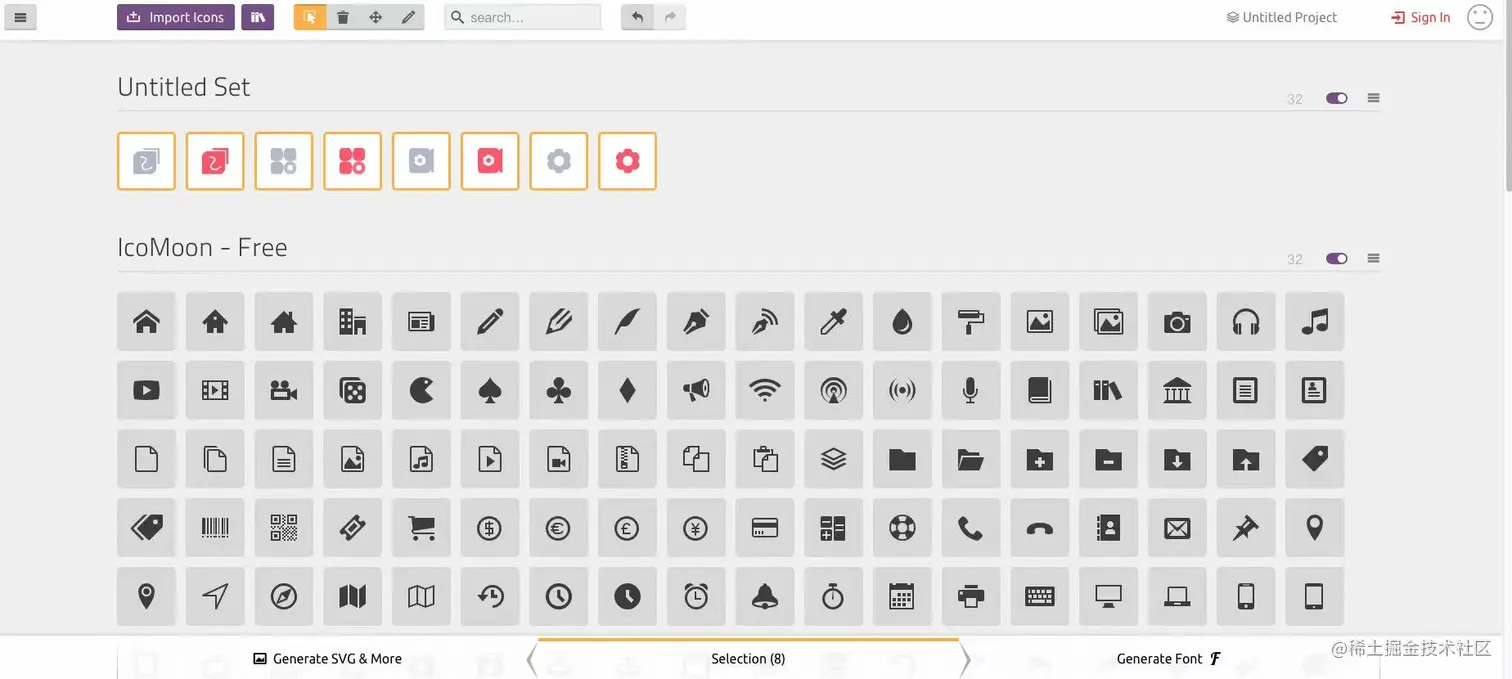This screenshot has width=1512, height=679.
Task: Activate the Select tool
Action: [310, 17]
